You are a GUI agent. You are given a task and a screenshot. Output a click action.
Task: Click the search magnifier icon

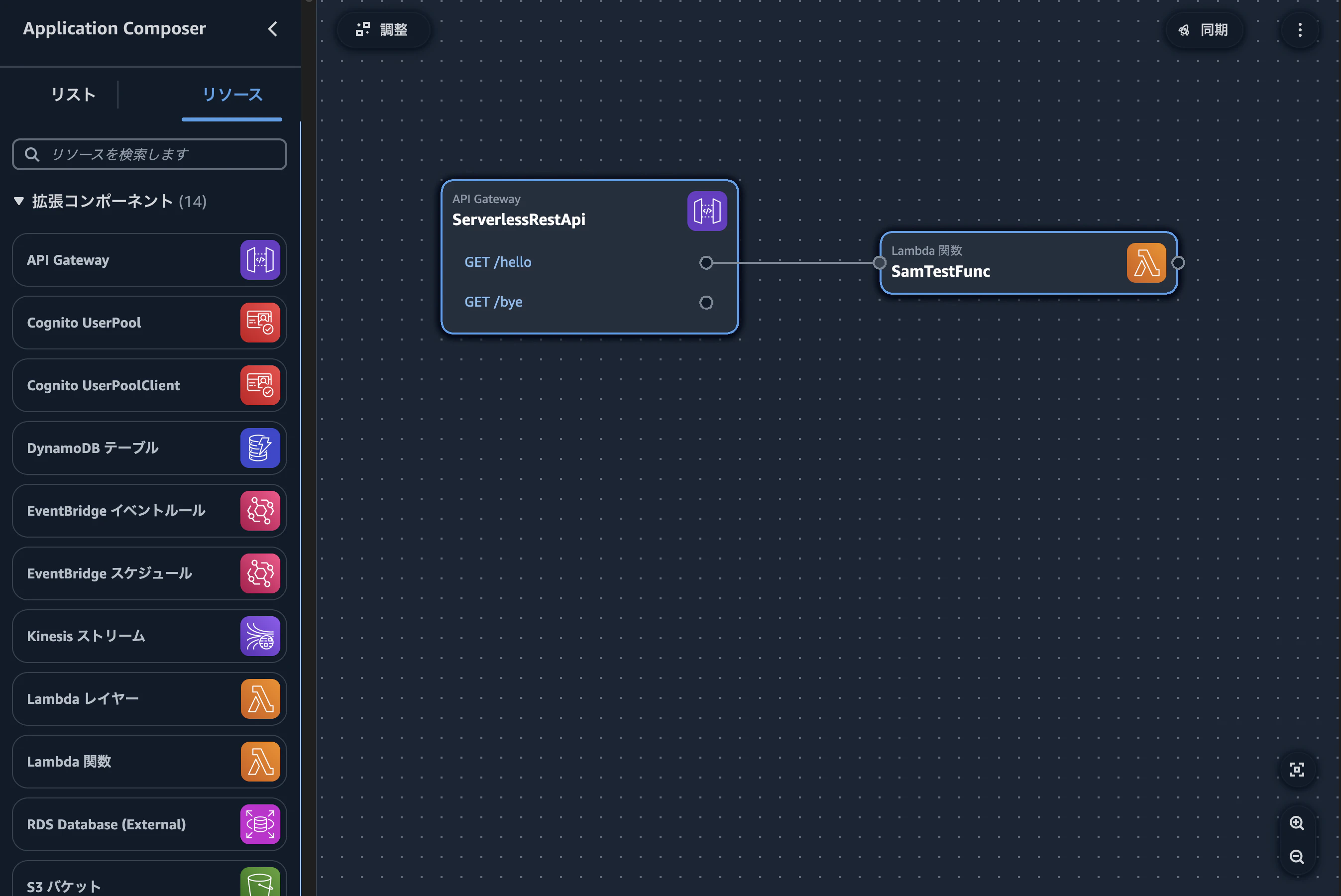[x=32, y=154]
